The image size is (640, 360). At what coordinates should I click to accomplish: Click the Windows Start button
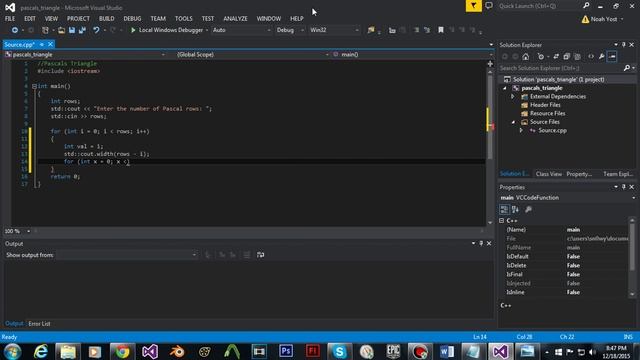pyautogui.click(x=12, y=351)
